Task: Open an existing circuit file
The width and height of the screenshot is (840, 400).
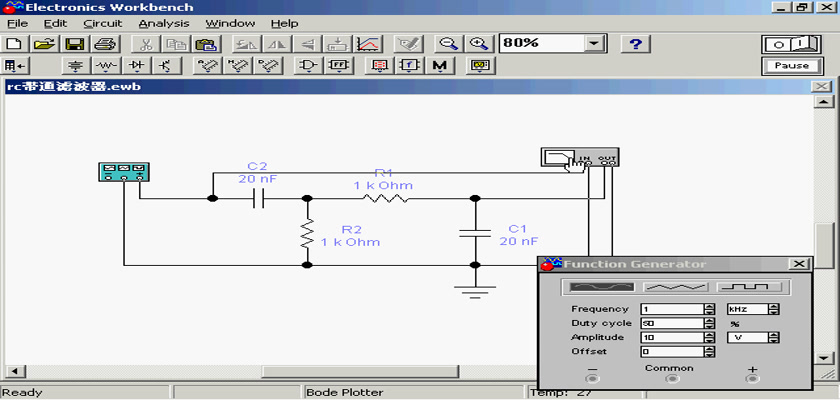Action: coord(45,44)
